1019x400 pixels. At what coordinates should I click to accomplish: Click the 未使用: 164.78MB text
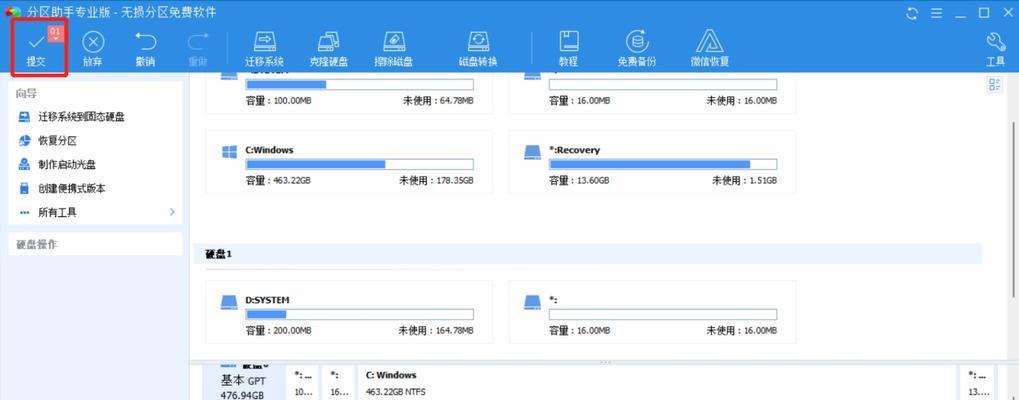(x=436, y=331)
